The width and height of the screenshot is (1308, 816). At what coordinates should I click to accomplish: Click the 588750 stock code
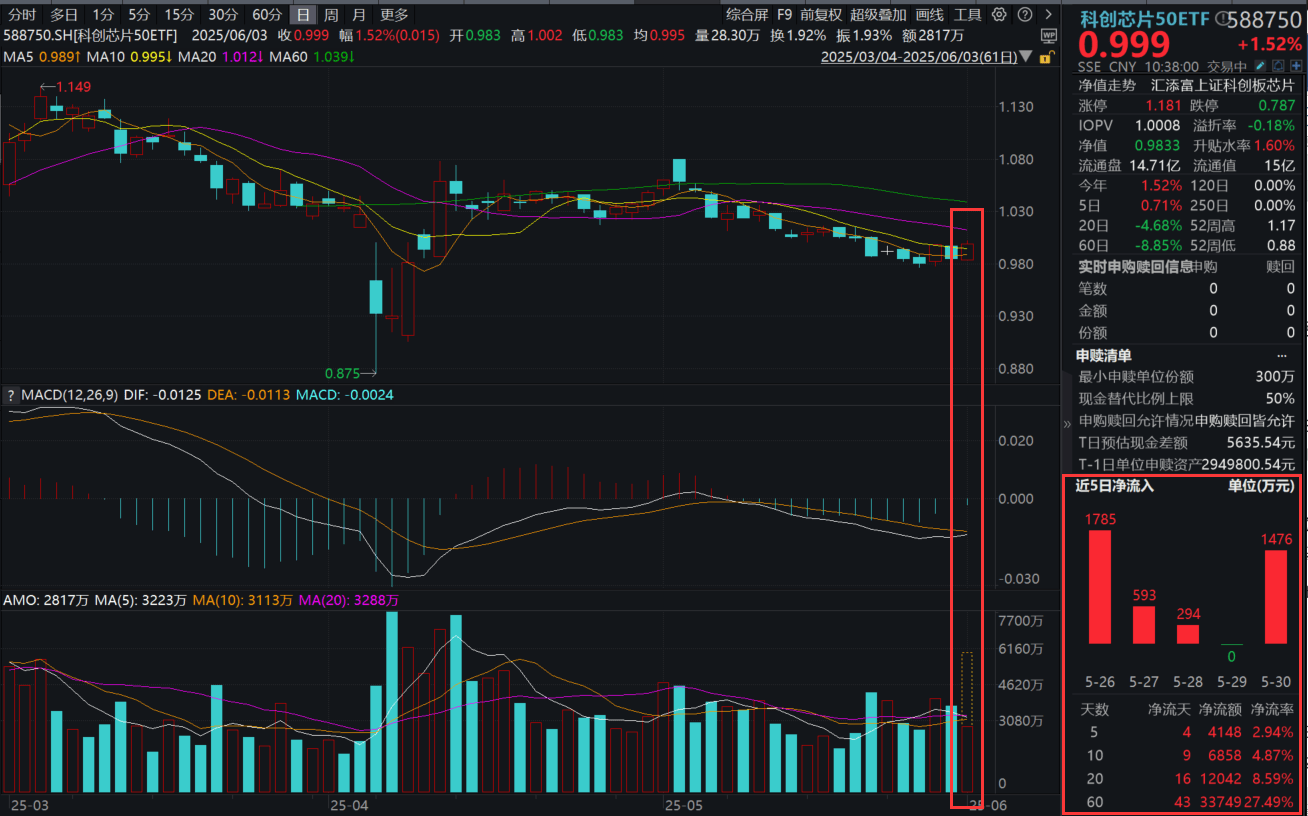[x=1265, y=19]
